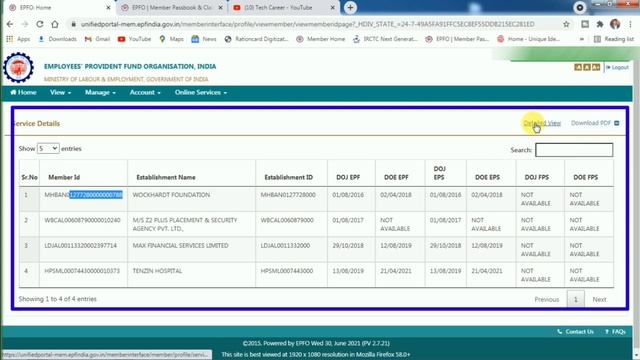Click the EPFO logo
The width and height of the screenshot is (640, 360).
[18, 68]
